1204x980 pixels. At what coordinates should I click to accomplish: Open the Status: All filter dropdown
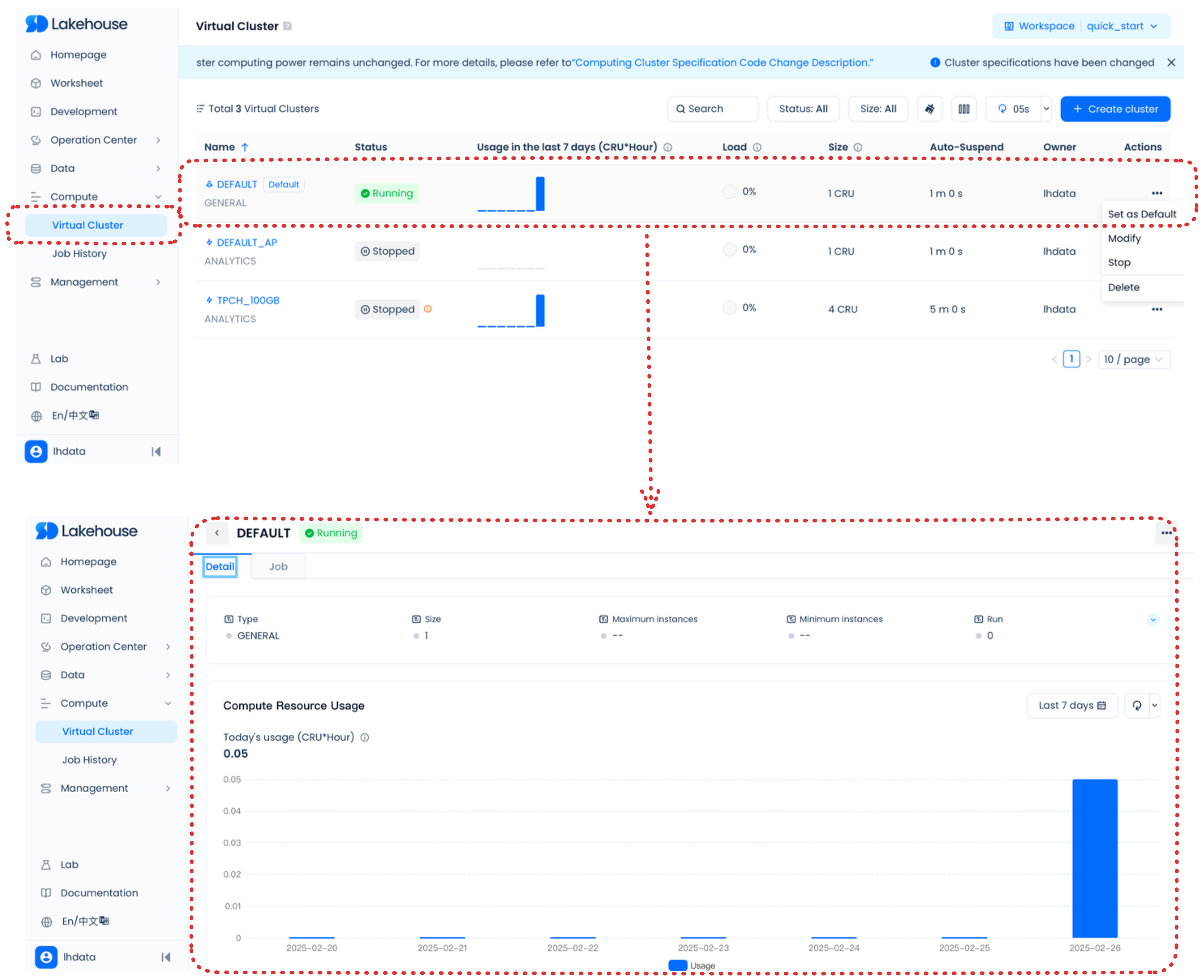click(x=803, y=109)
